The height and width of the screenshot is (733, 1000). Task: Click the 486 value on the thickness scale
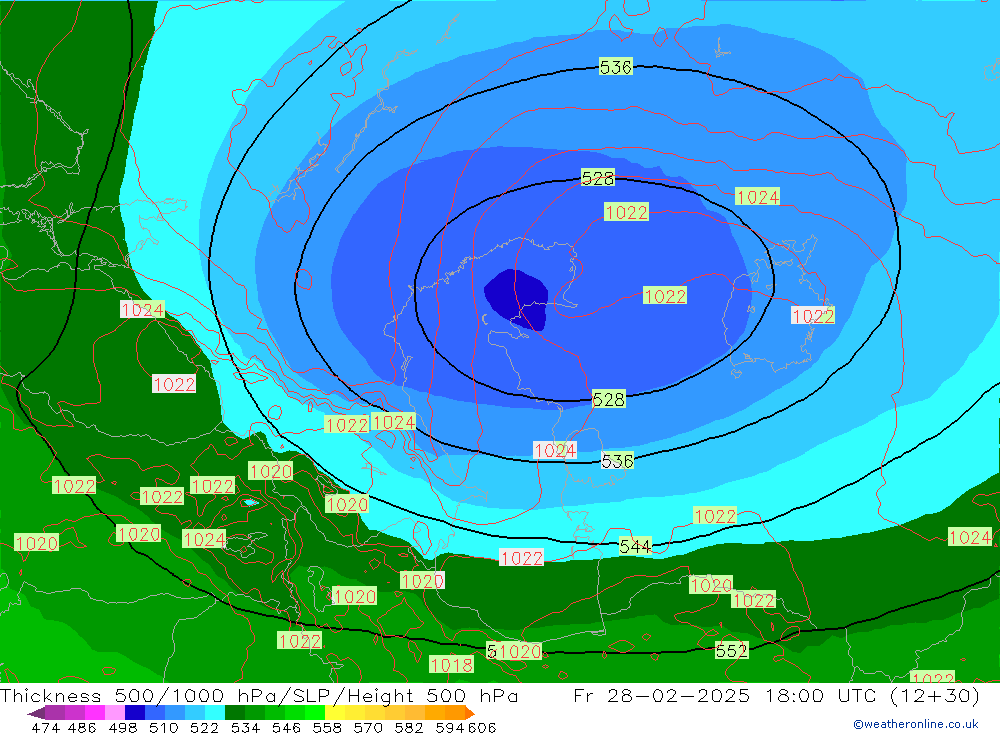pyautogui.click(x=82, y=727)
